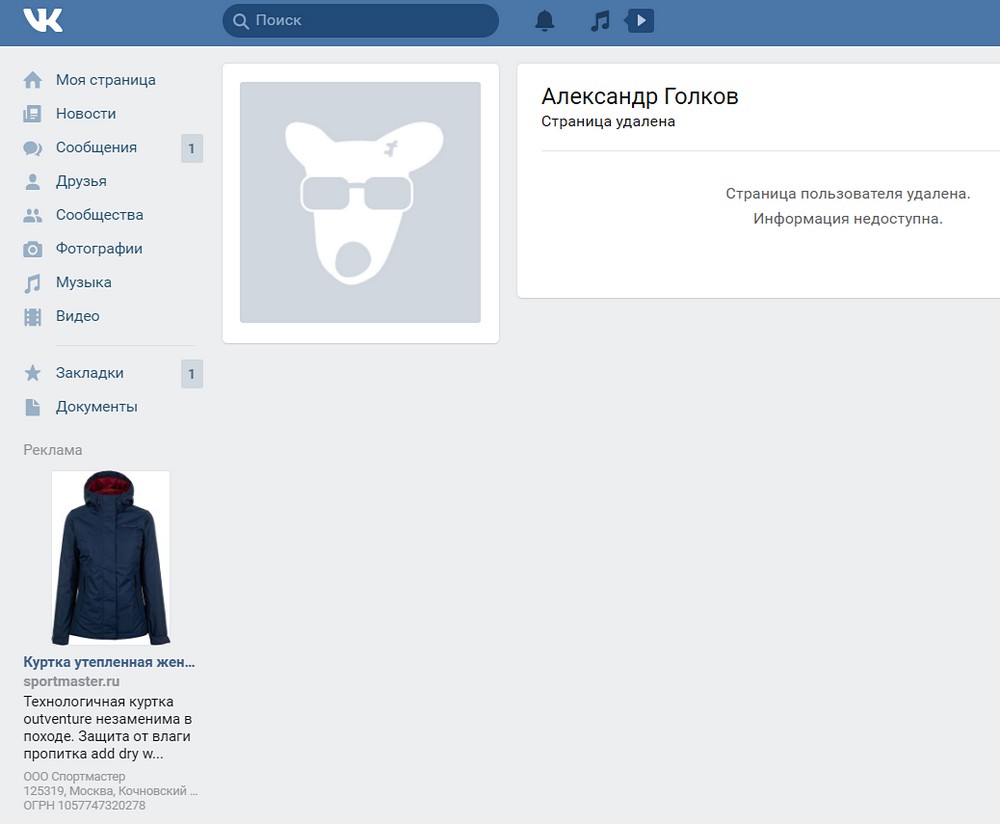Viewport: 1000px width, 824px height.
Task: Click sportmaster.ru ad domain link
Action: (71, 681)
